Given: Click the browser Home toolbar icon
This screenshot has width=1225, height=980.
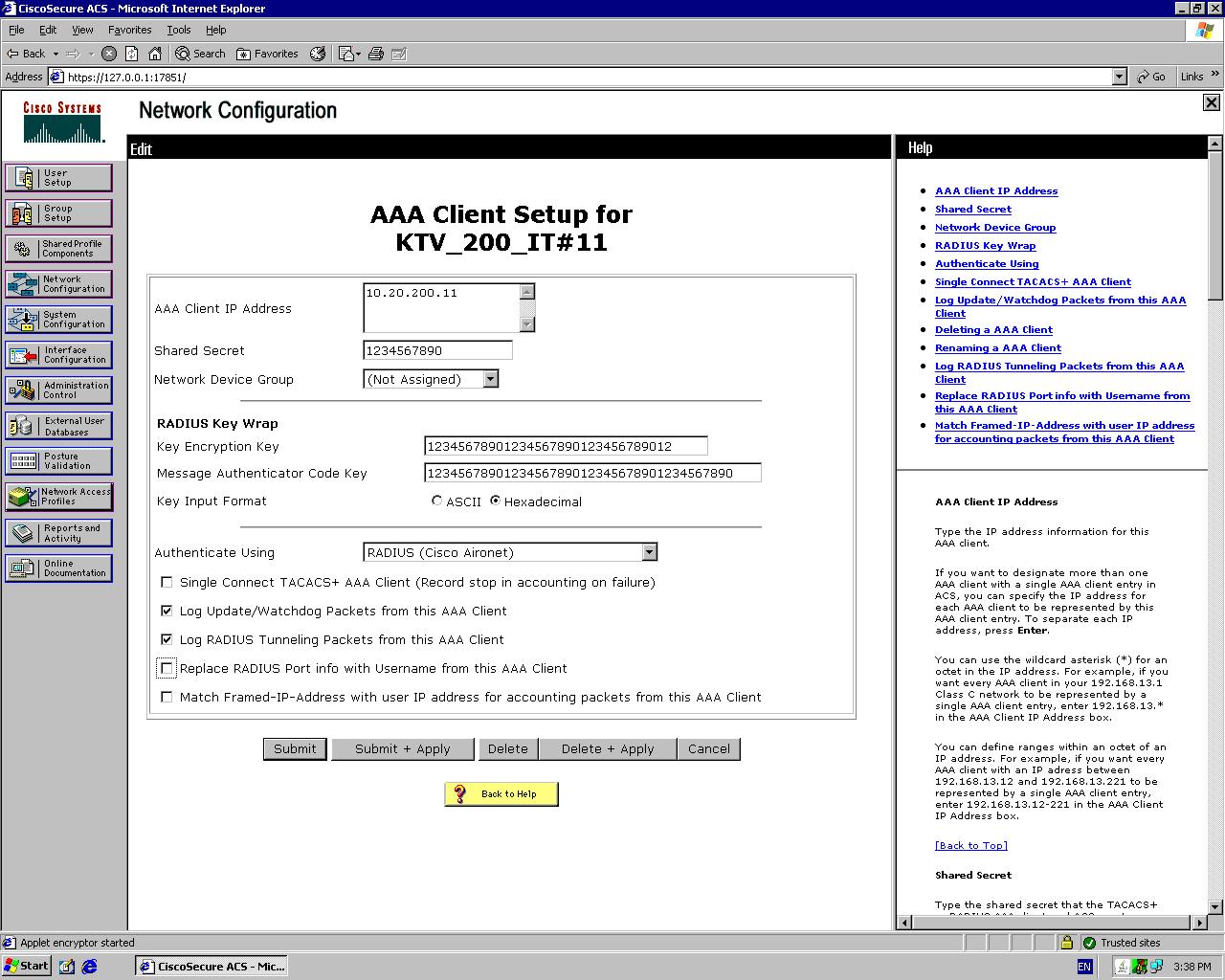Looking at the screenshot, I should point(155,54).
